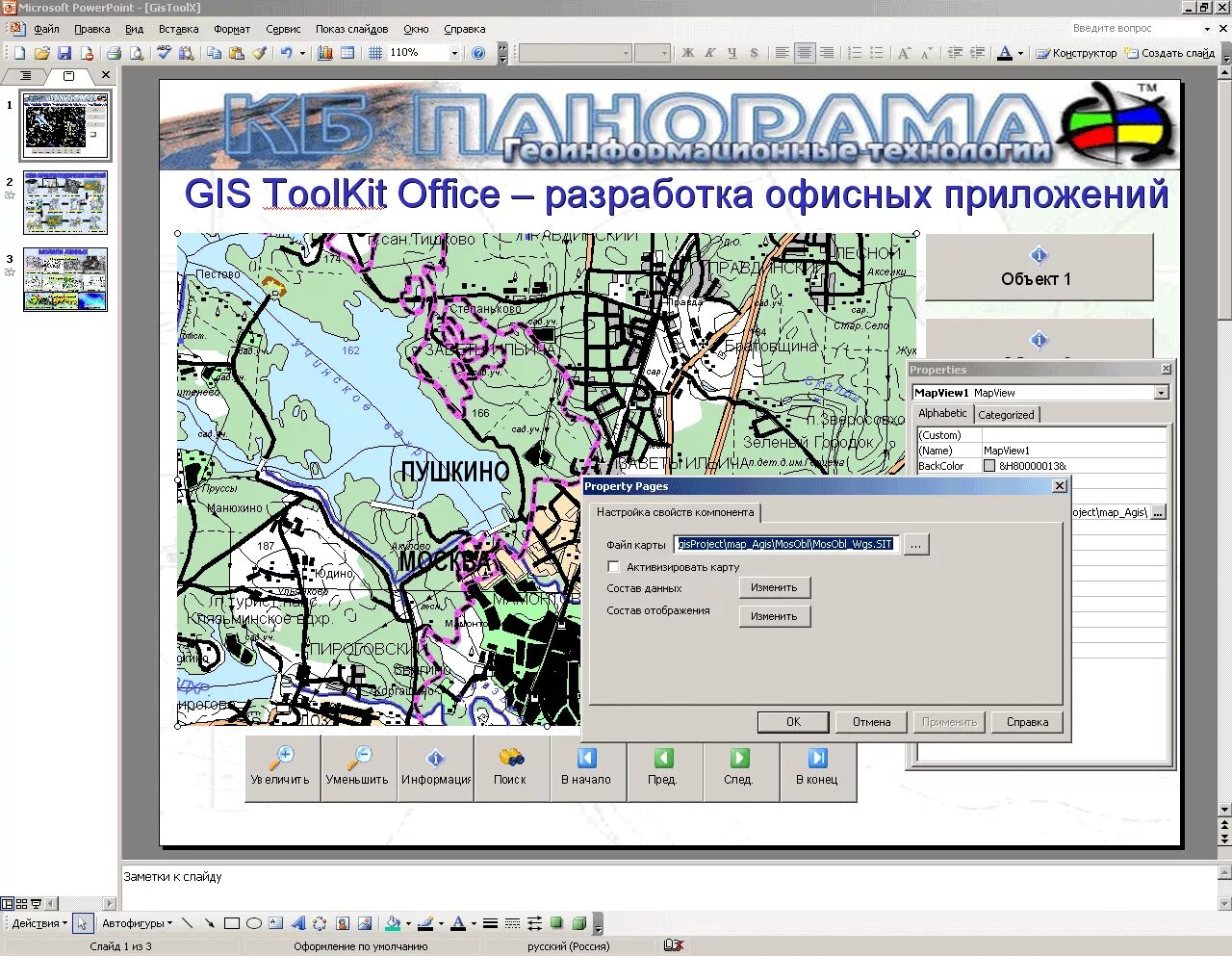This screenshot has height=956, width=1232.
Task: Open the 110% zoom dropdown
Action: pos(454,53)
